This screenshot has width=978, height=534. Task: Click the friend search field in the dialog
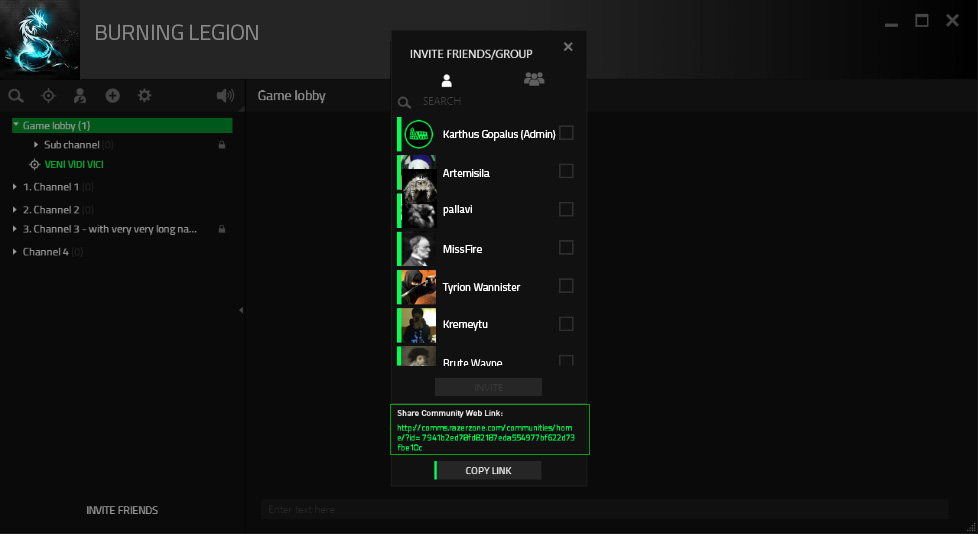[490, 102]
